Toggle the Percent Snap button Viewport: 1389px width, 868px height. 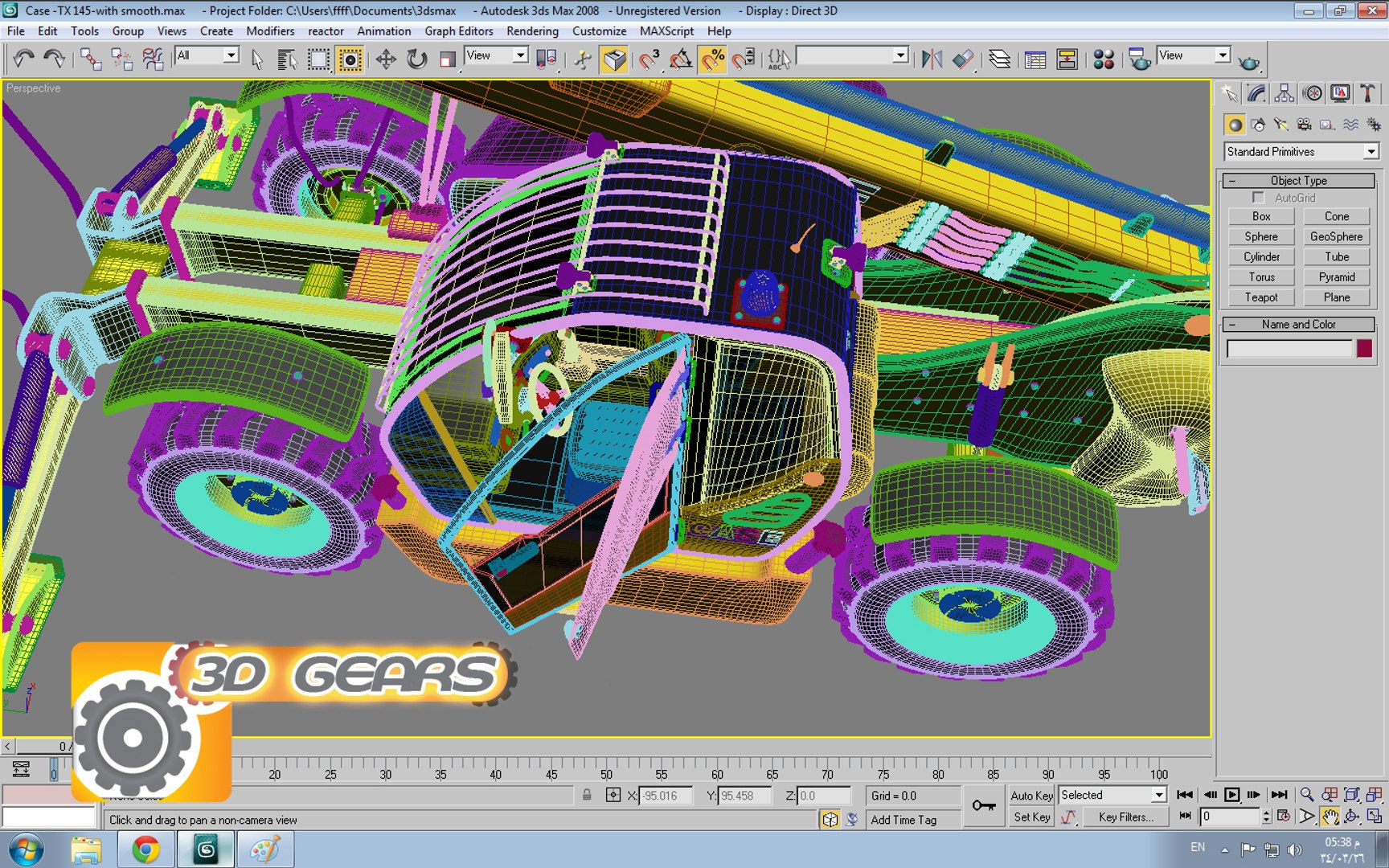tap(712, 59)
